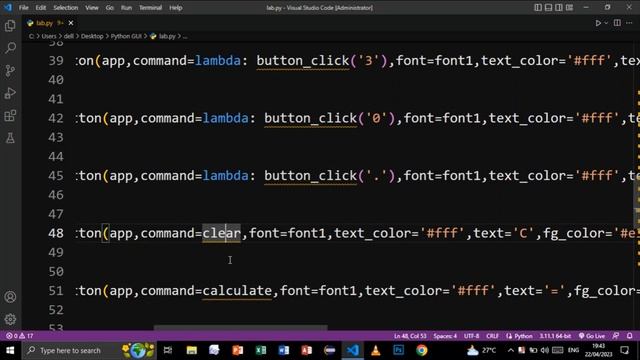Viewport: 640px width, 360px height.
Task: Click the taskbar search box
Action: coord(90,351)
